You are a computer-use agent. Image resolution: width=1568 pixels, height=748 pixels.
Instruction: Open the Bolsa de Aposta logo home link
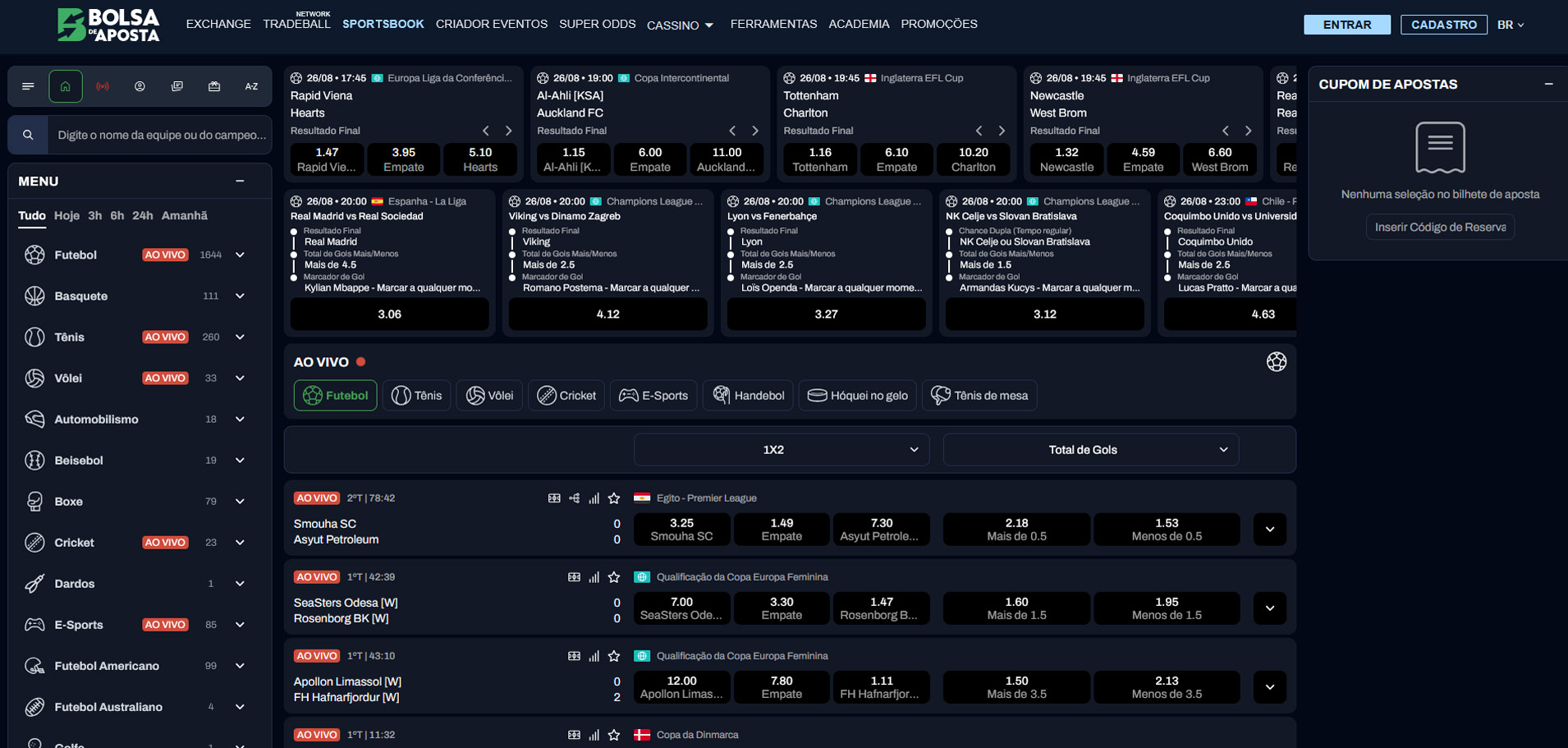108,25
